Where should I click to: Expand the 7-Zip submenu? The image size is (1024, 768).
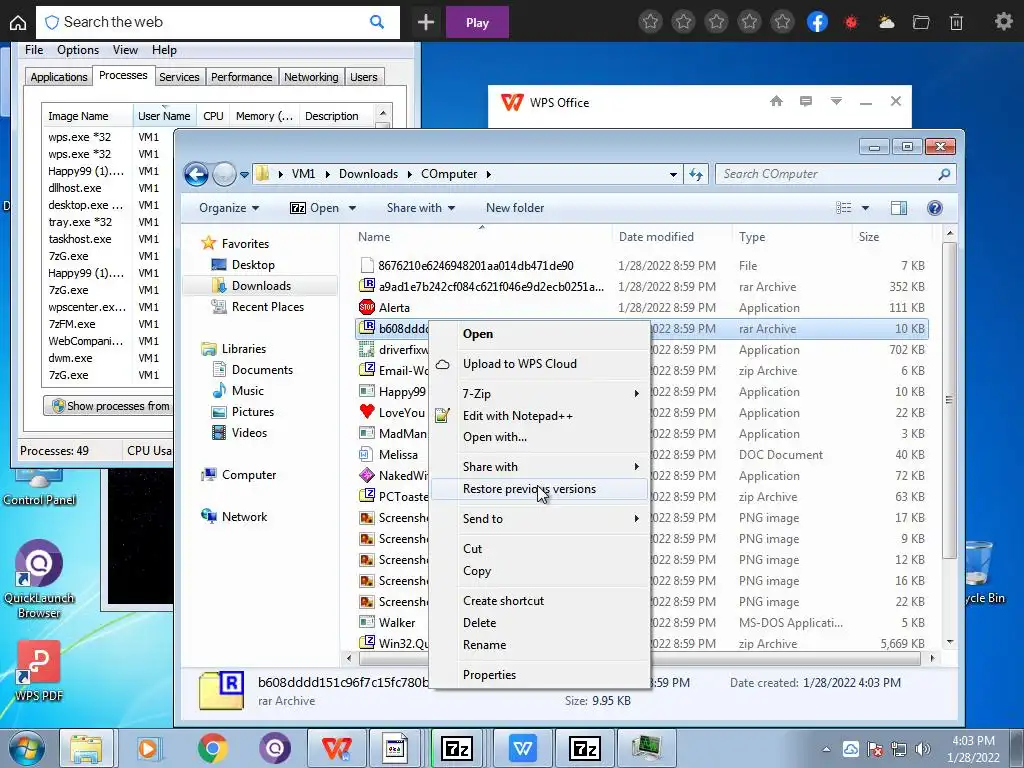click(541, 393)
